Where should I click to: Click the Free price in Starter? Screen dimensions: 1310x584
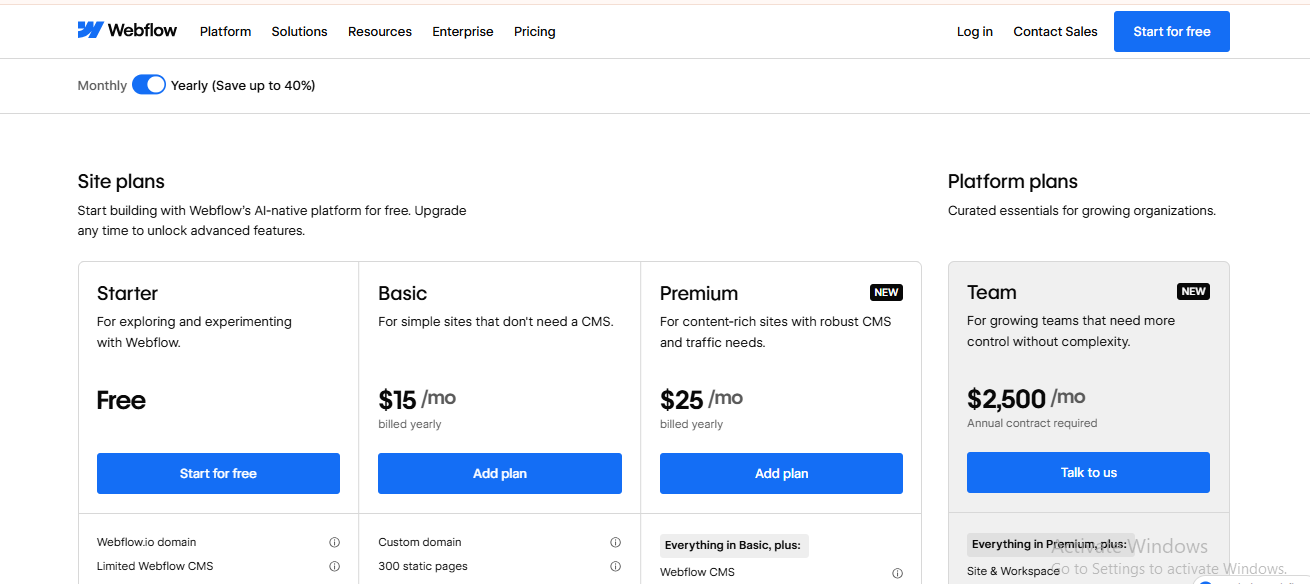coord(121,400)
